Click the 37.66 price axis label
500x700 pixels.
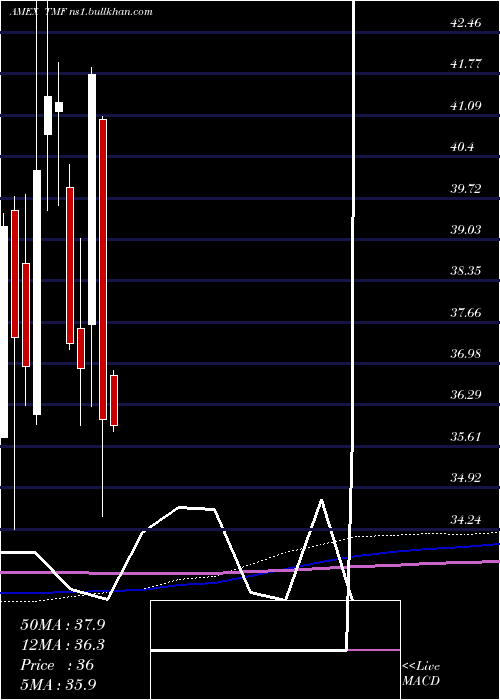(466, 312)
